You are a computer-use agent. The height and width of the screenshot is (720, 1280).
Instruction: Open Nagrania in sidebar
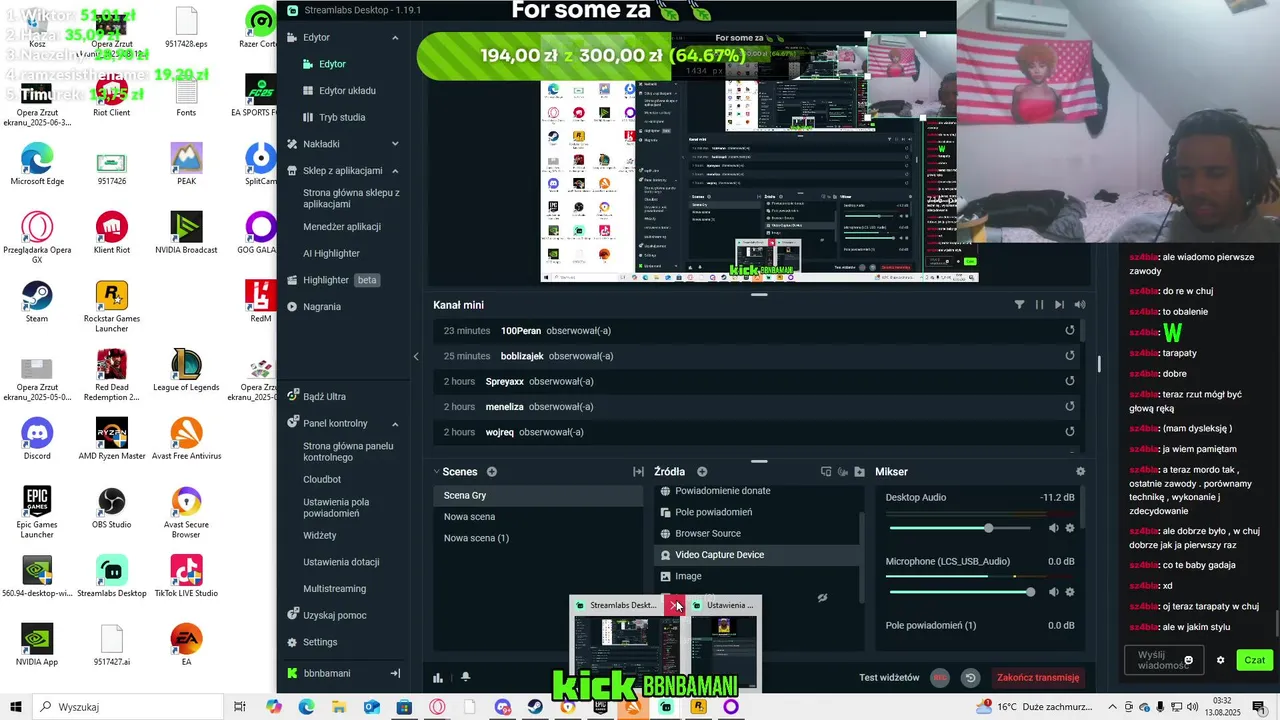(x=322, y=307)
